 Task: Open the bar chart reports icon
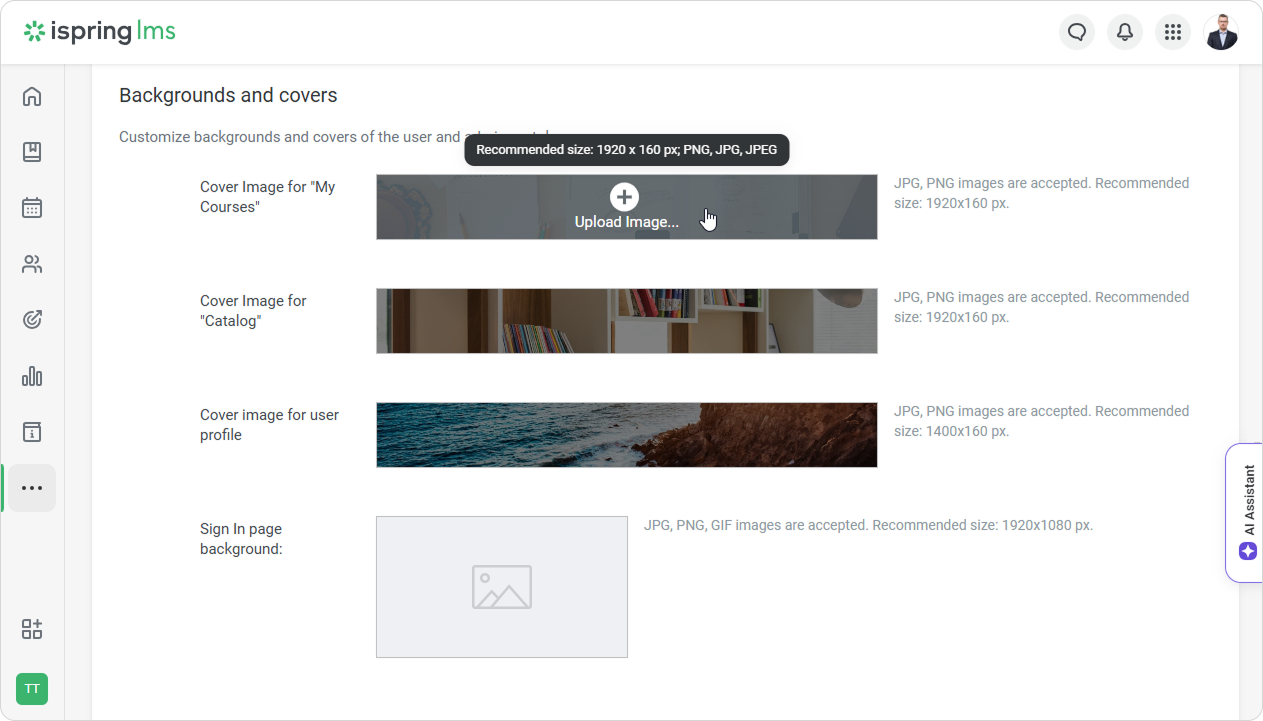32,376
